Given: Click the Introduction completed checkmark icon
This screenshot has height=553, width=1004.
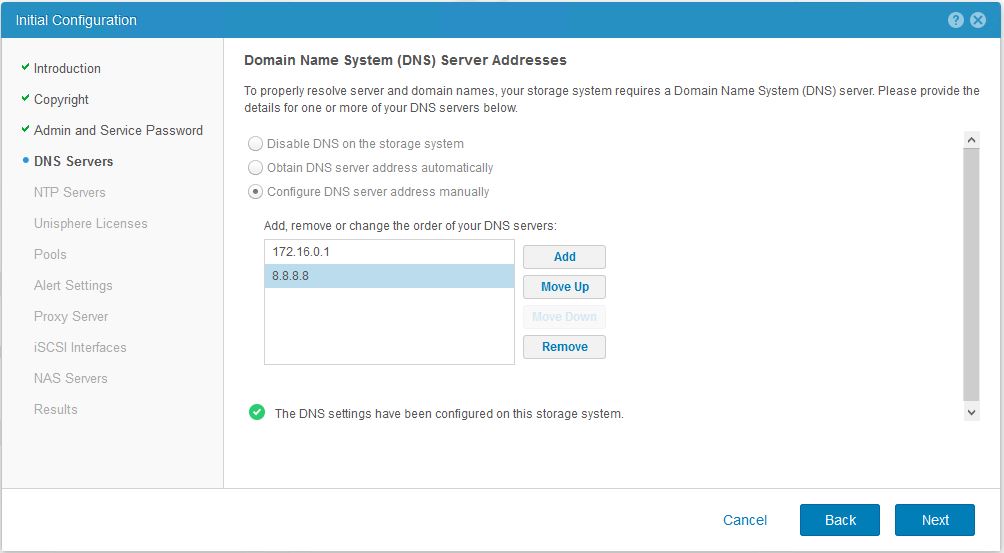Looking at the screenshot, I should tap(25, 67).
